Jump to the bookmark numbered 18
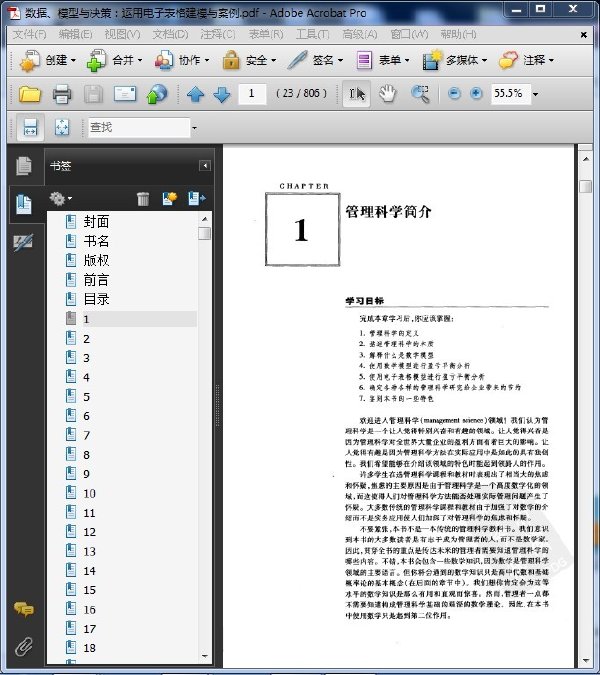Viewport: 600px width, 675px height. pos(90,648)
